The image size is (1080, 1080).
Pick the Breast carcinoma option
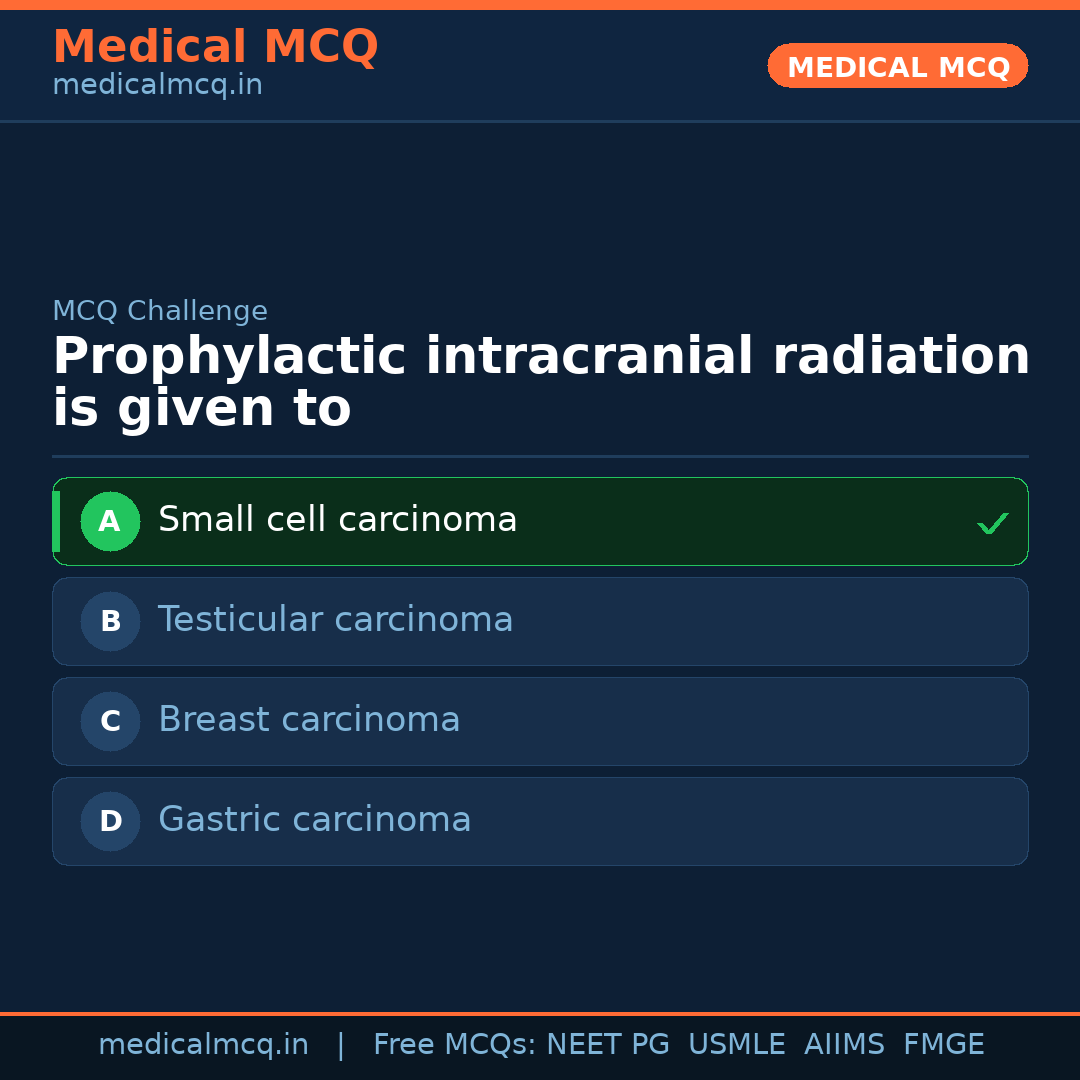click(309, 720)
